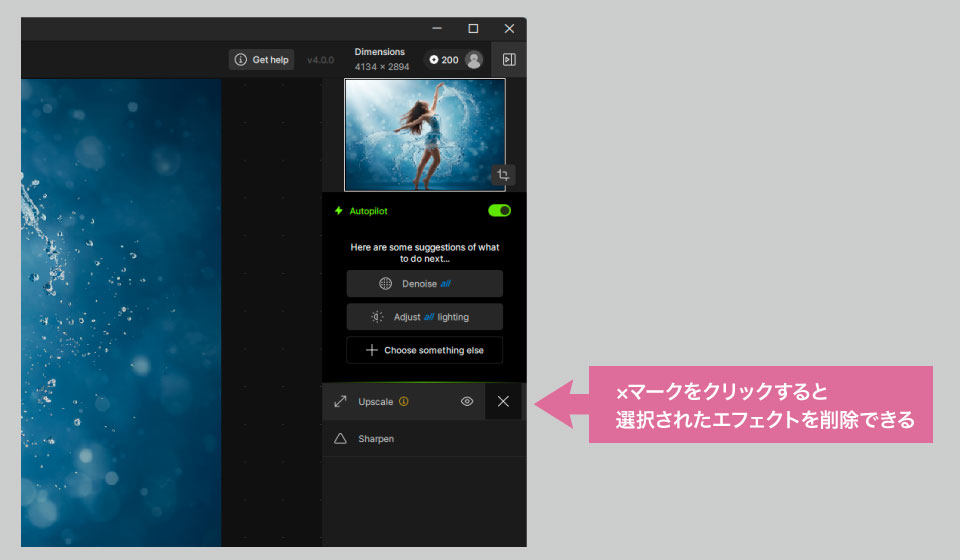Image resolution: width=960 pixels, height=560 pixels.
Task: Click the Dimensions 4134 × 2894 text
Action: click(381, 59)
